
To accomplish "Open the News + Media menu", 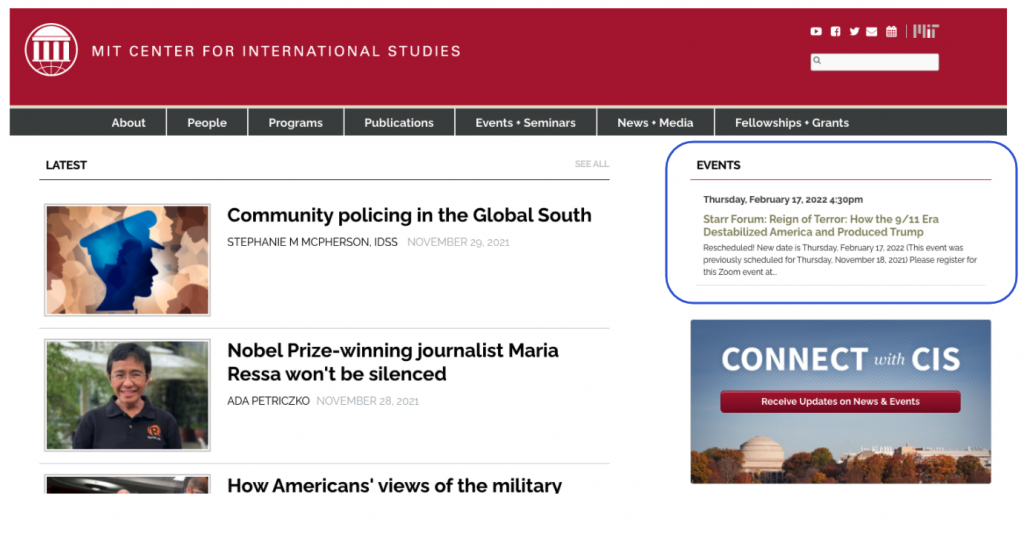I will [655, 123].
